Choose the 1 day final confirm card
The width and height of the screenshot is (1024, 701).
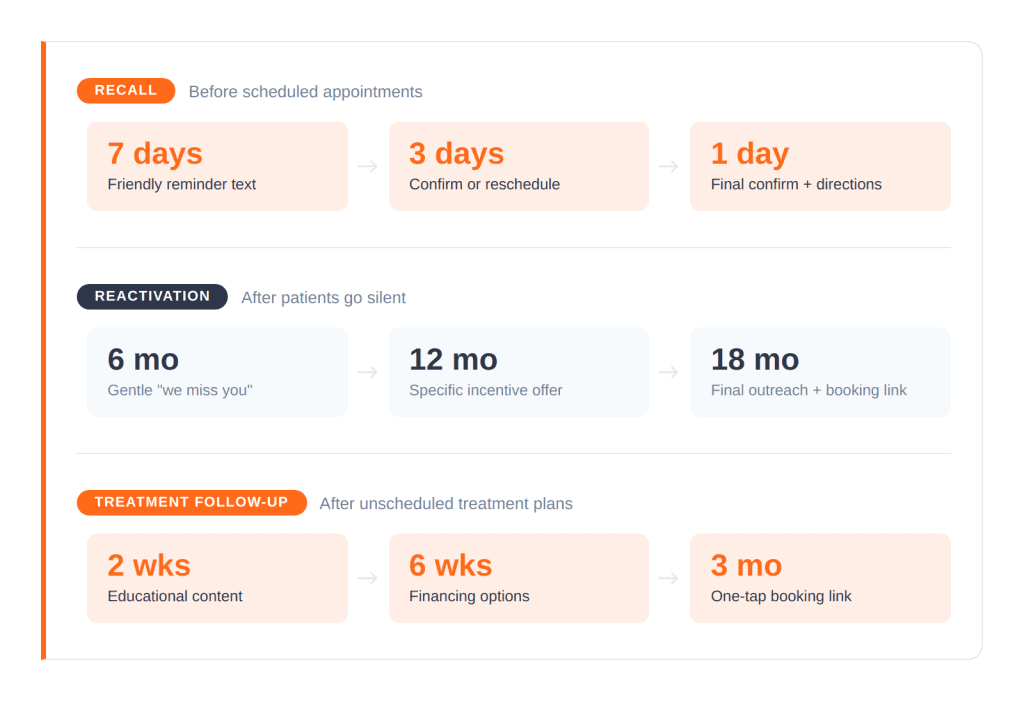(x=820, y=166)
